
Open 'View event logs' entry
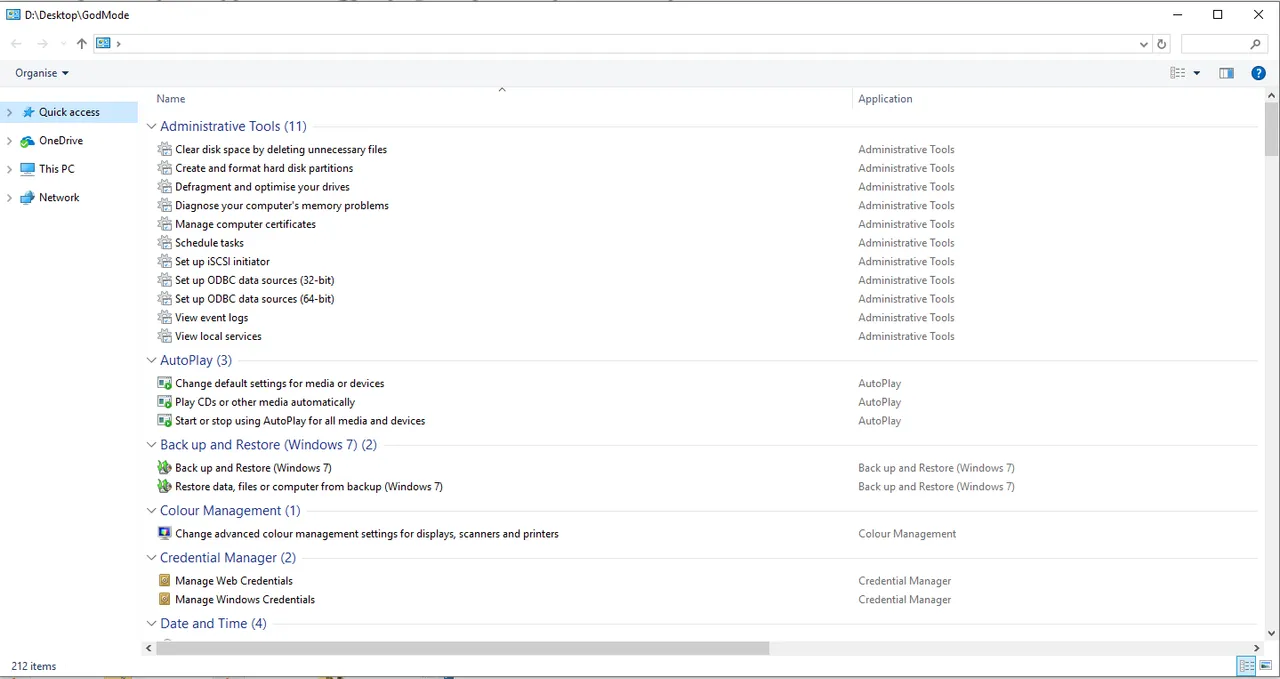pos(211,318)
